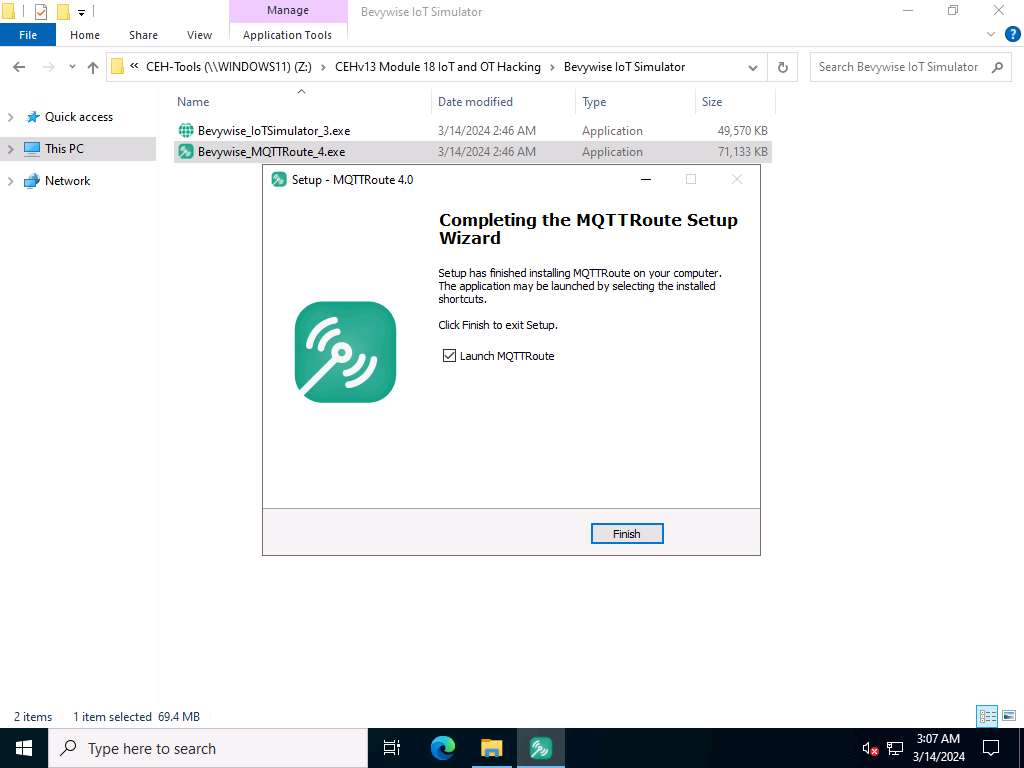Viewport: 1024px width, 768px height.
Task: Open recent locations dropdown arrow
Action: point(72,67)
